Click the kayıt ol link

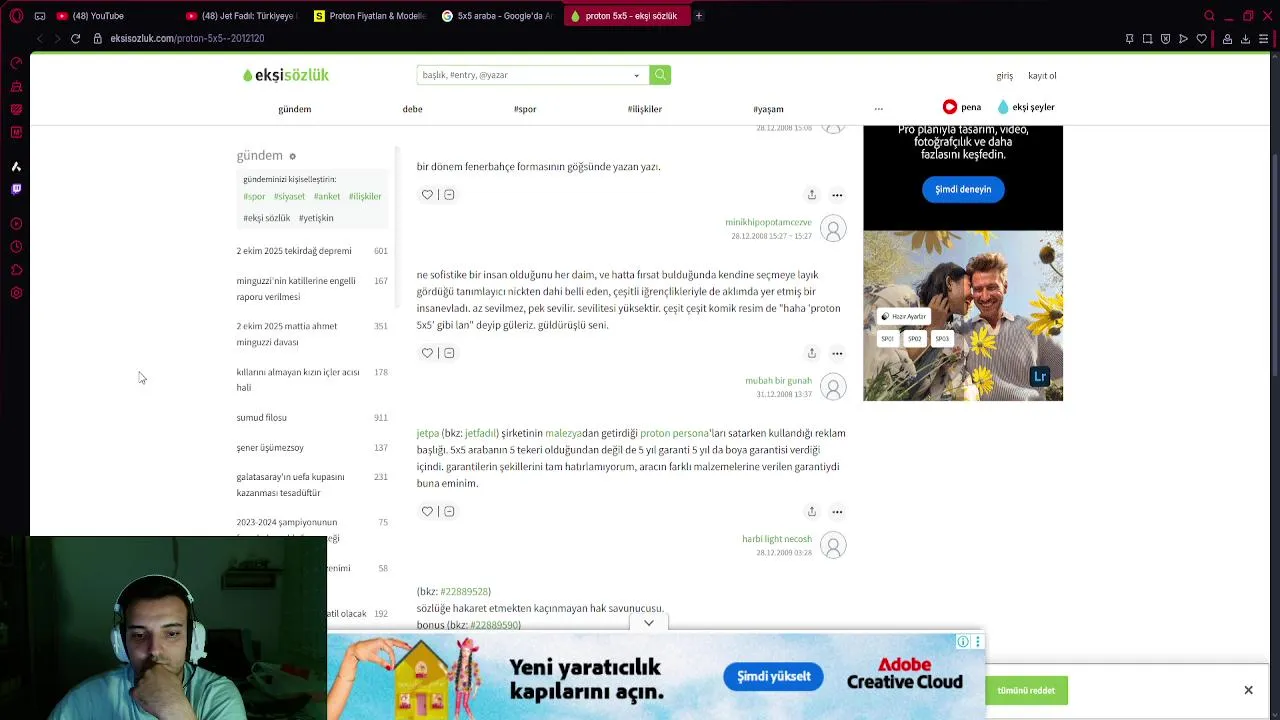(1042, 76)
